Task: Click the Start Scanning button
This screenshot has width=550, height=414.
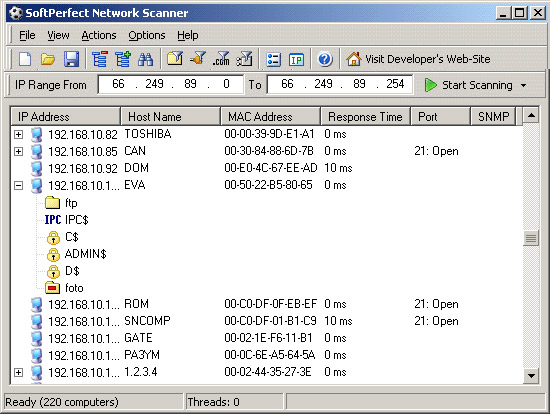Action: pos(468,85)
